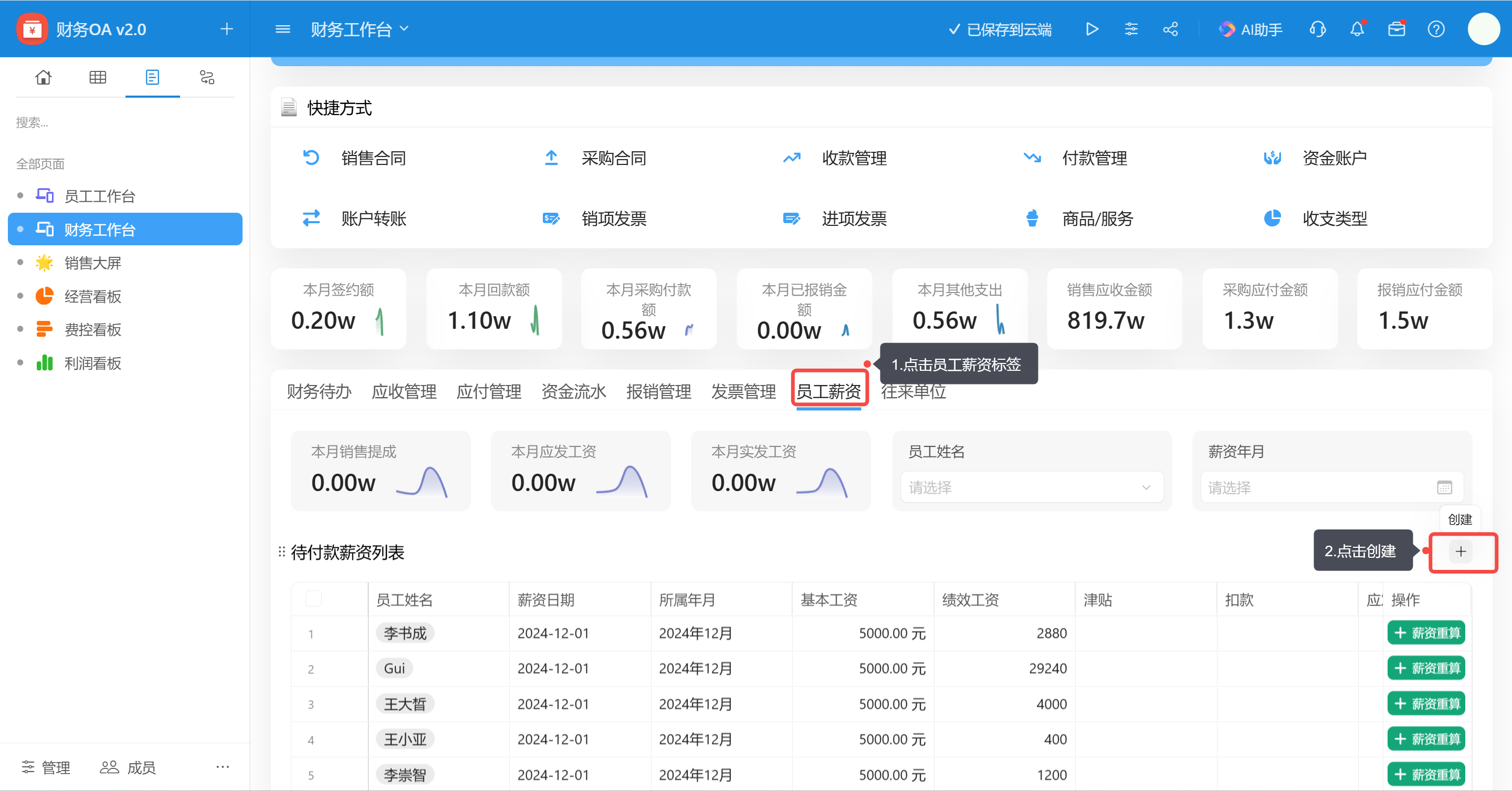Open the 收款管理 shortcut
1512x791 pixels.
click(835, 158)
